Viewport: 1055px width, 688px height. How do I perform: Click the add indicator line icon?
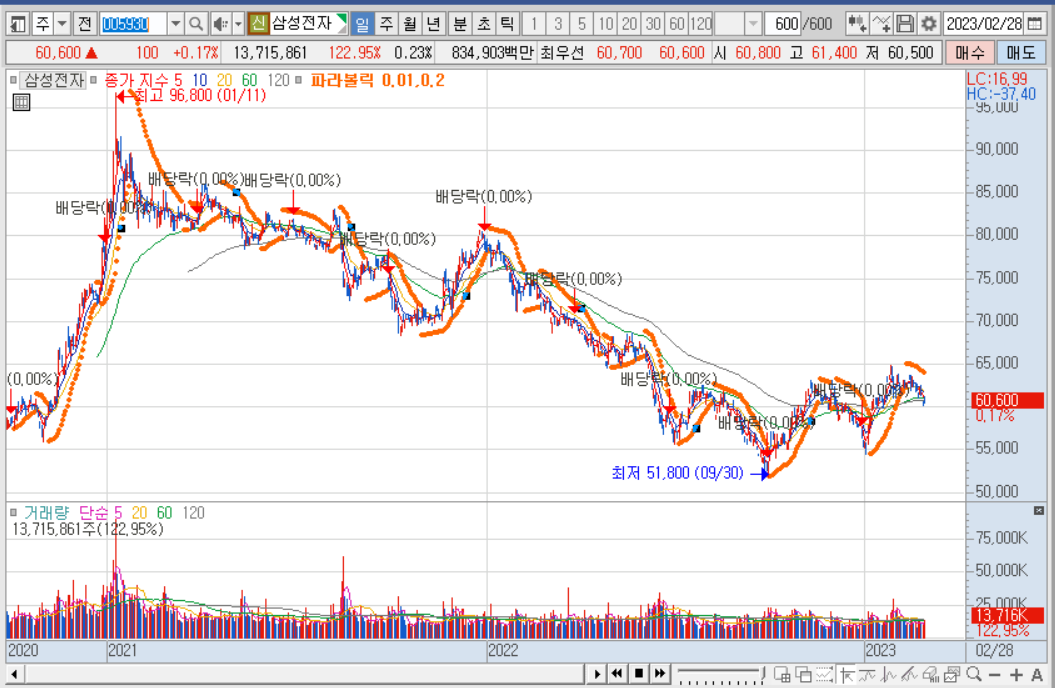(881, 24)
